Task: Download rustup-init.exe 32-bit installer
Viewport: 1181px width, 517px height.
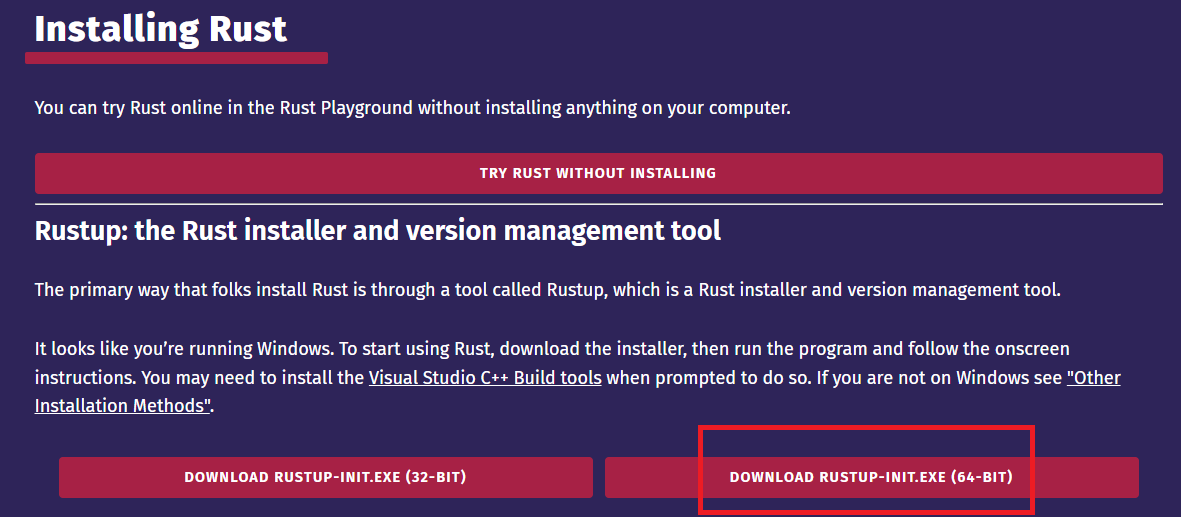Action: point(326,477)
